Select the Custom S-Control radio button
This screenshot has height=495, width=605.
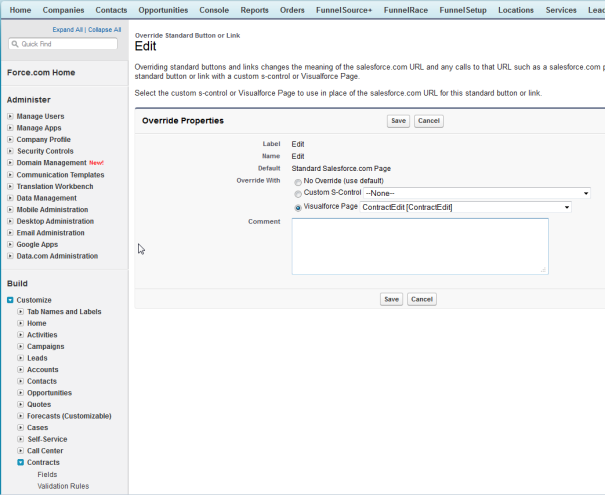click(298, 194)
